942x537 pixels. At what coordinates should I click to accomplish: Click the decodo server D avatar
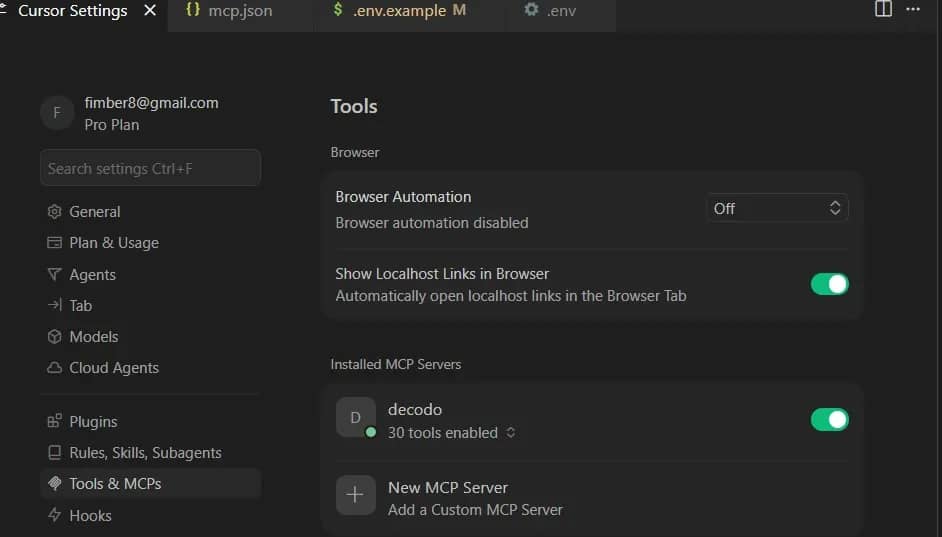tap(356, 417)
